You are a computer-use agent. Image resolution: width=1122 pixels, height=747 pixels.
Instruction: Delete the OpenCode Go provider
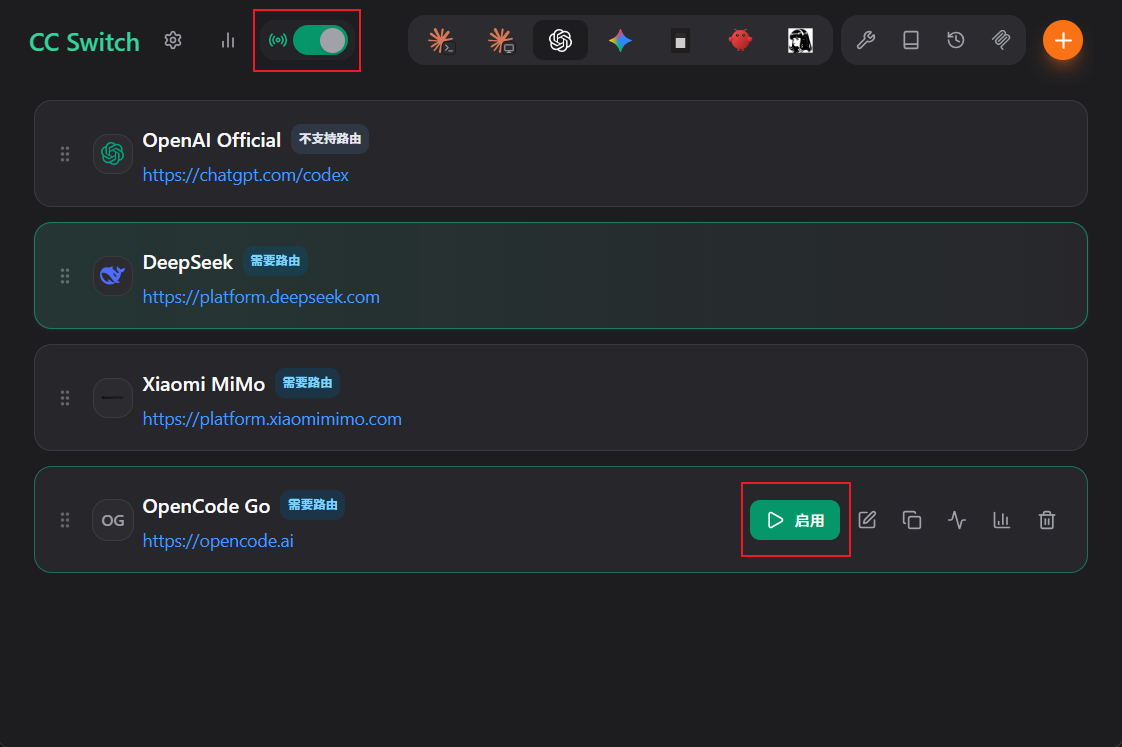[x=1047, y=520]
